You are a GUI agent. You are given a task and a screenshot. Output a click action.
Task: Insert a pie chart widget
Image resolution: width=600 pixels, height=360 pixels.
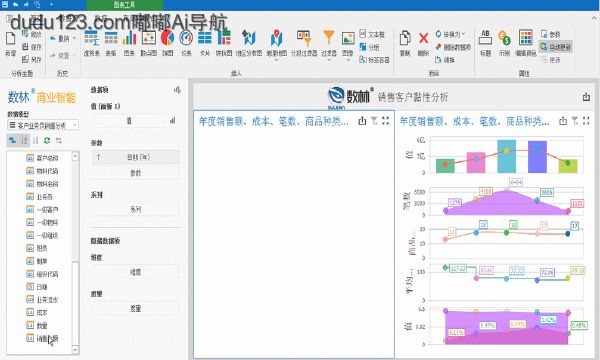168,43
